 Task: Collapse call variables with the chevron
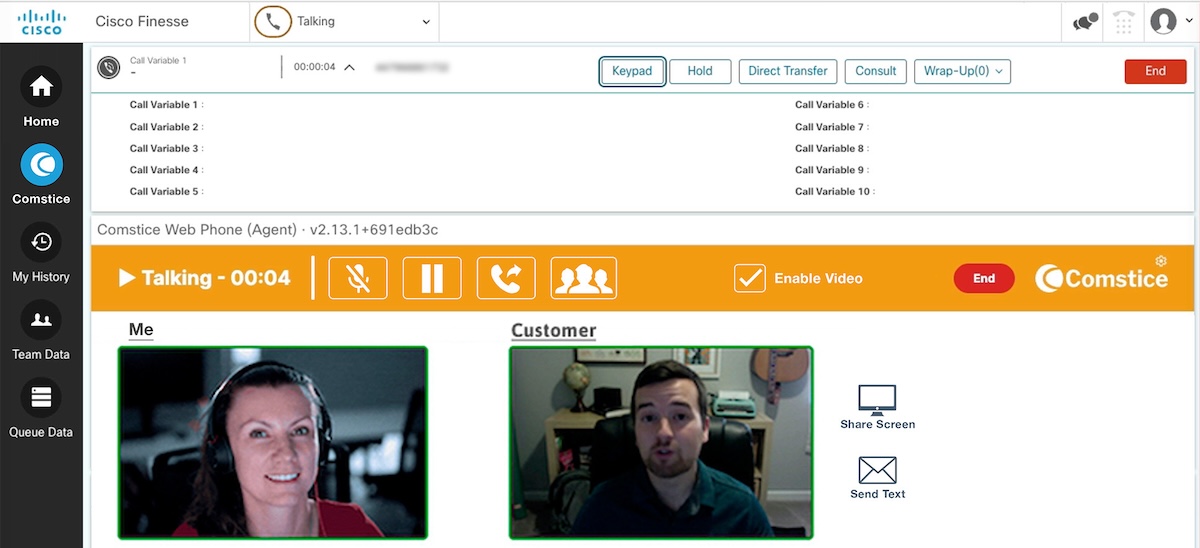click(x=349, y=67)
